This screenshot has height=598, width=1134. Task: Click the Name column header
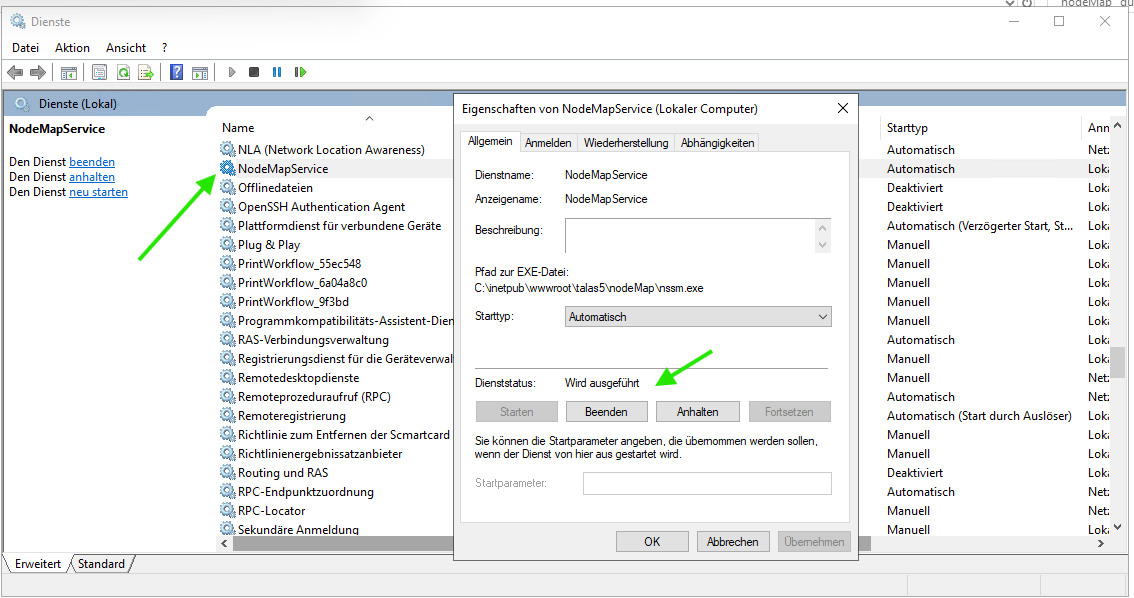pyautogui.click(x=239, y=128)
